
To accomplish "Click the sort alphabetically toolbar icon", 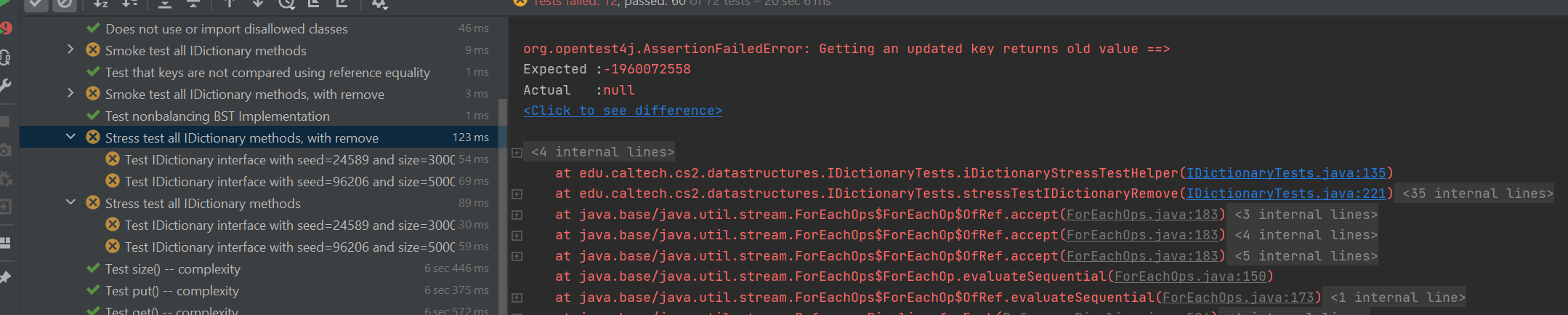I will pyautogui.click(x=101, y=4).
